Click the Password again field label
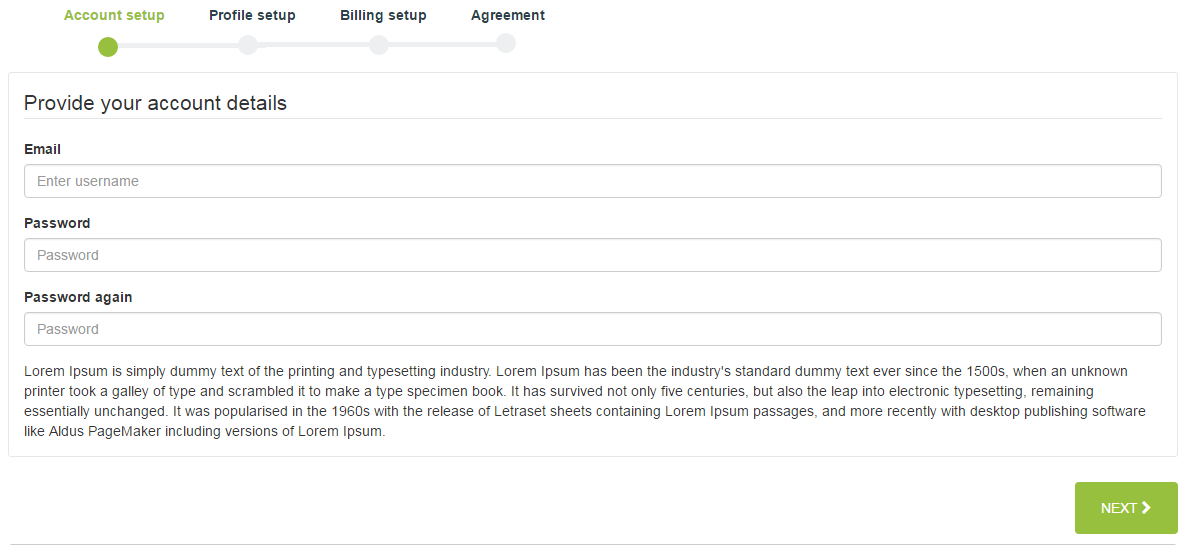 click(78, 297)
